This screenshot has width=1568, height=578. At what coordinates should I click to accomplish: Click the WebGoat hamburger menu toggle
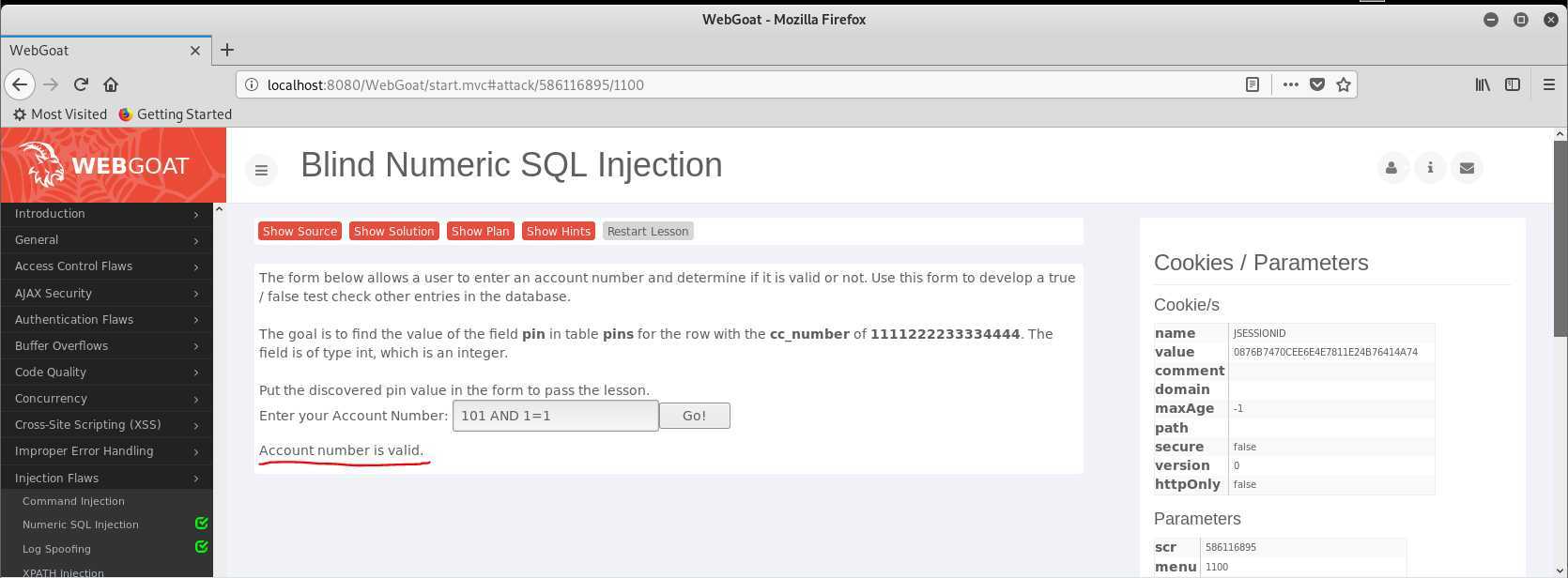click(261, 170)
